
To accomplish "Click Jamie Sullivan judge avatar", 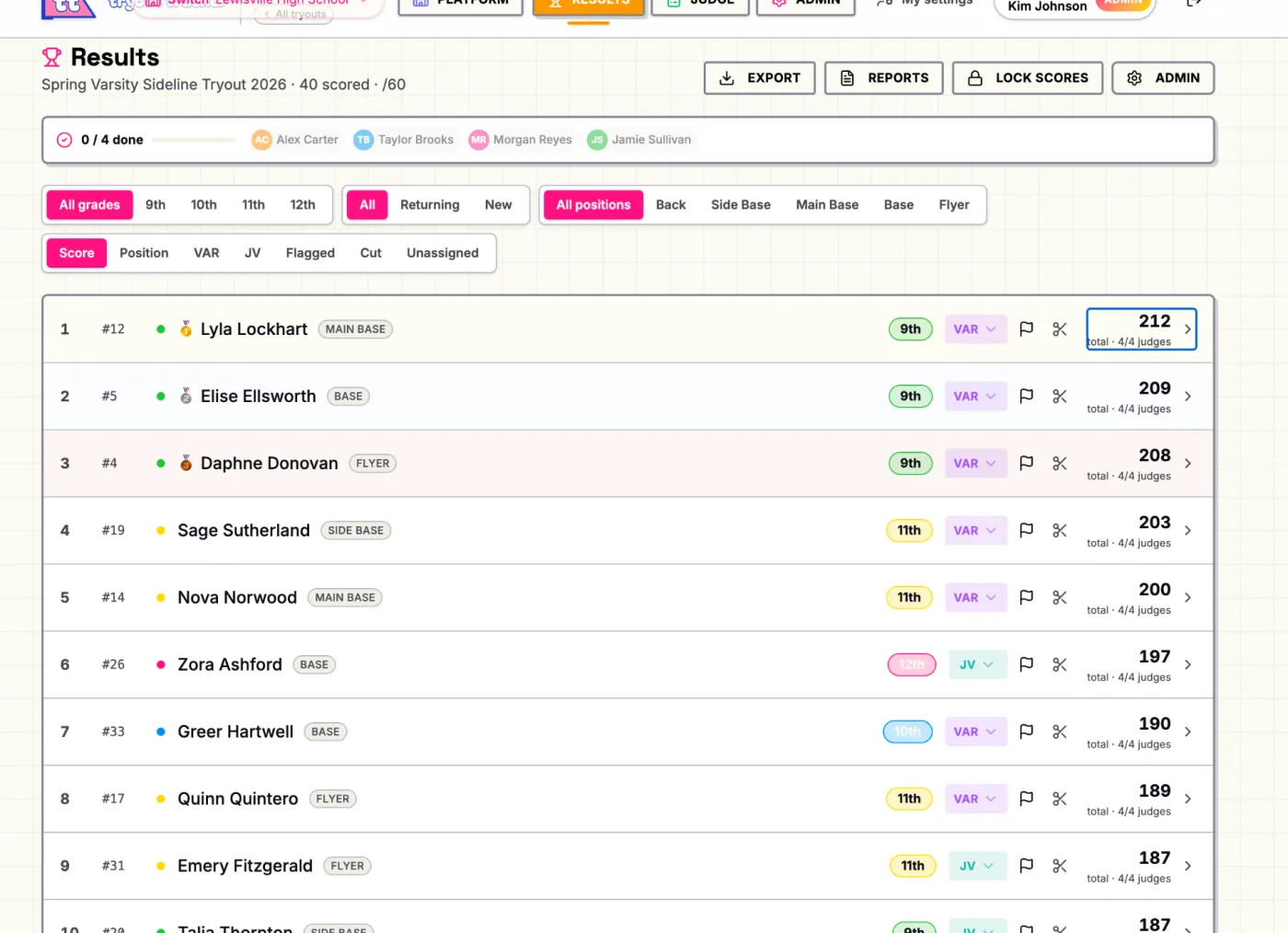I will (x=597, y=140).
